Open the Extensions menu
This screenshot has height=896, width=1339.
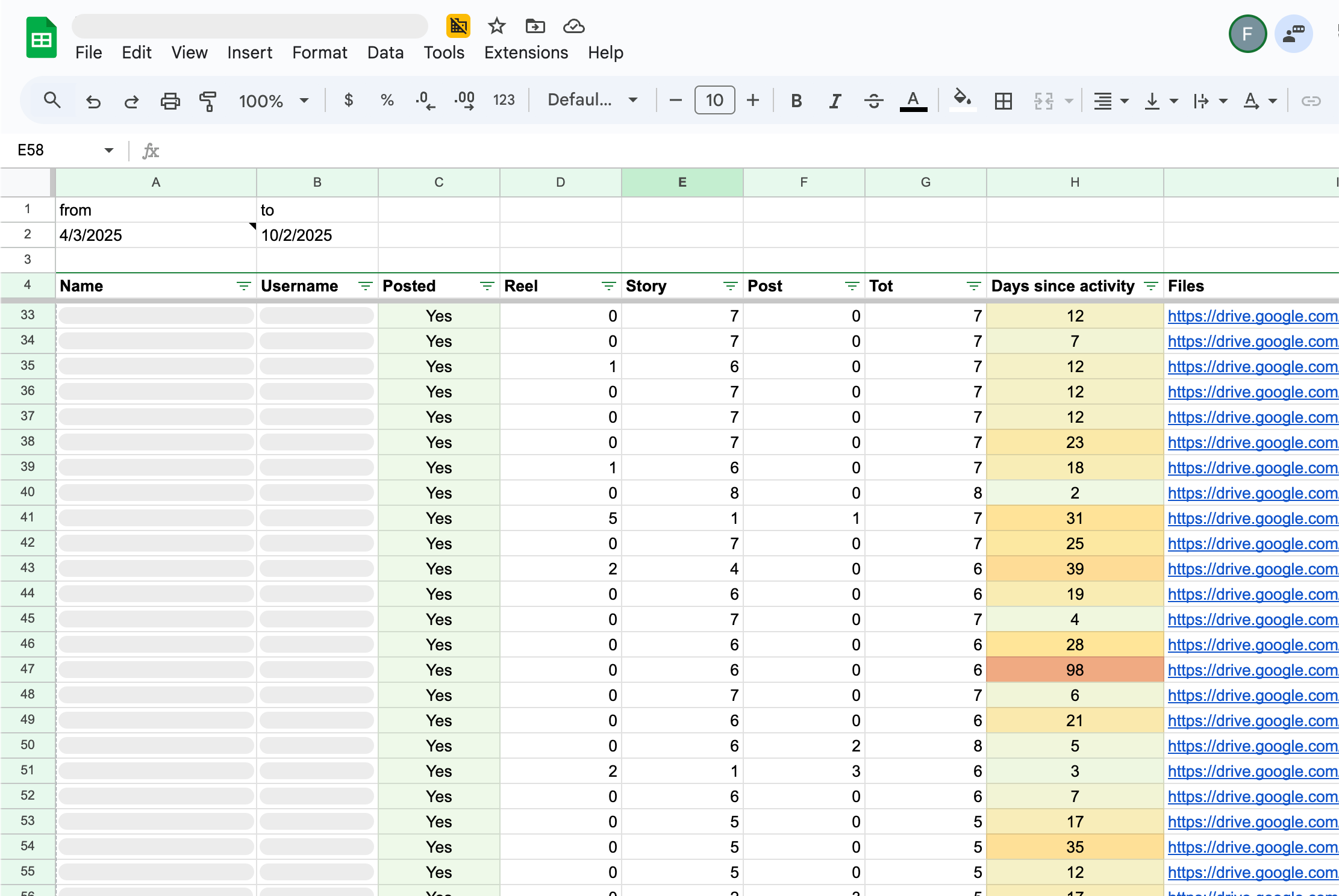[x=526, y=53]
